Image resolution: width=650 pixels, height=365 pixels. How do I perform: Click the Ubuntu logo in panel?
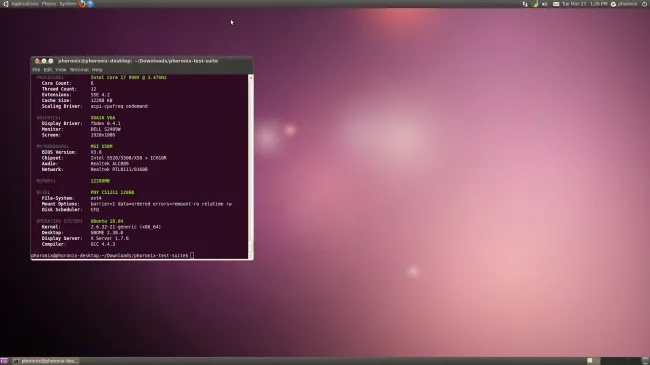coord(6,4)
